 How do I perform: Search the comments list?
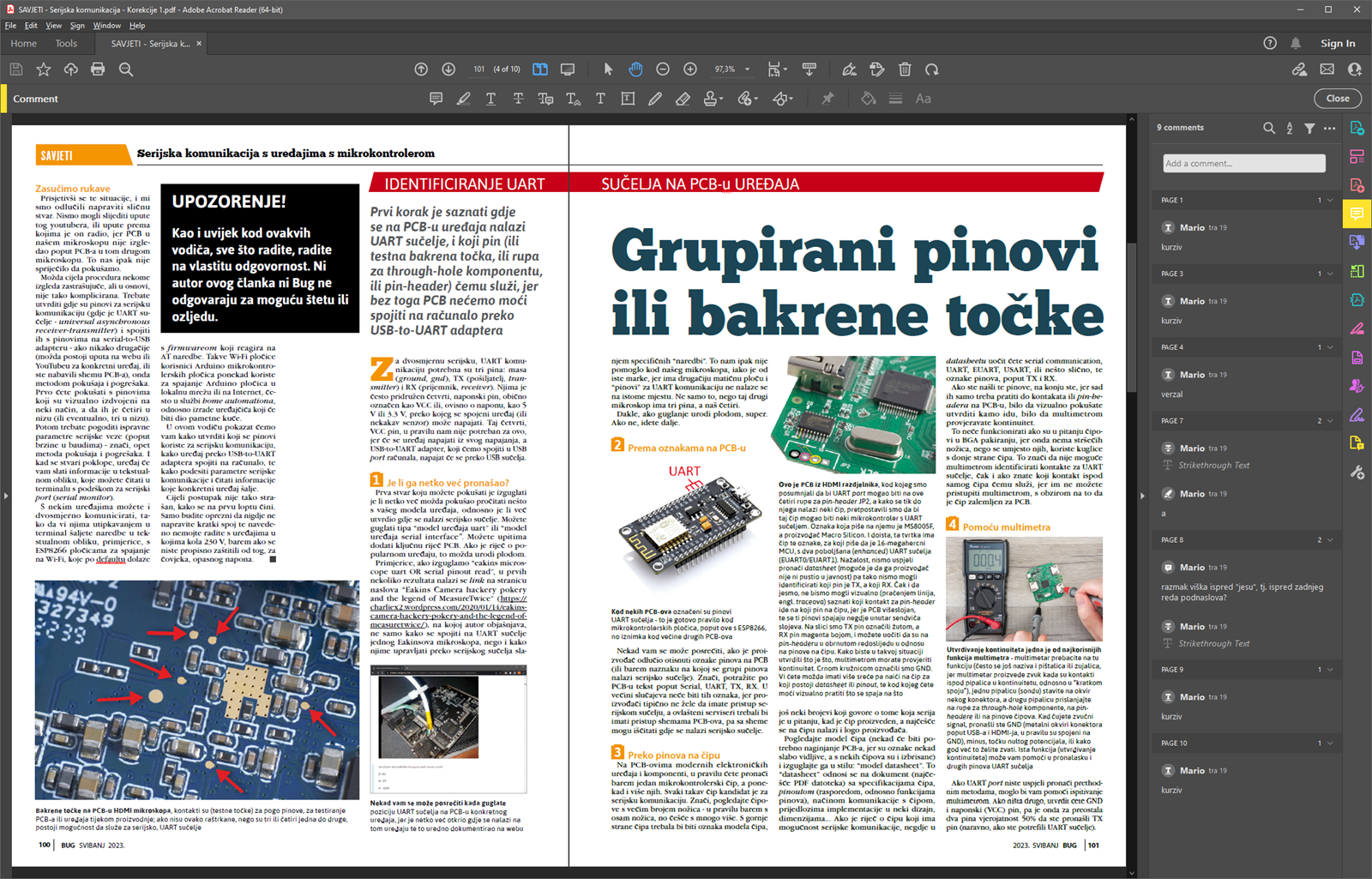tap(1269, 128)
